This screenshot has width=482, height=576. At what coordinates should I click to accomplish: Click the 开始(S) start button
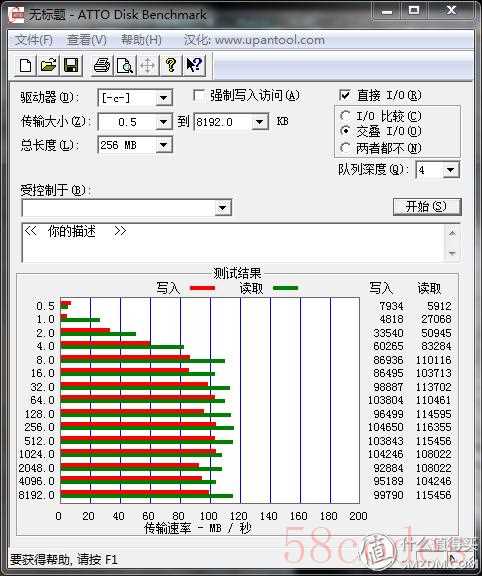pos(427,207)
